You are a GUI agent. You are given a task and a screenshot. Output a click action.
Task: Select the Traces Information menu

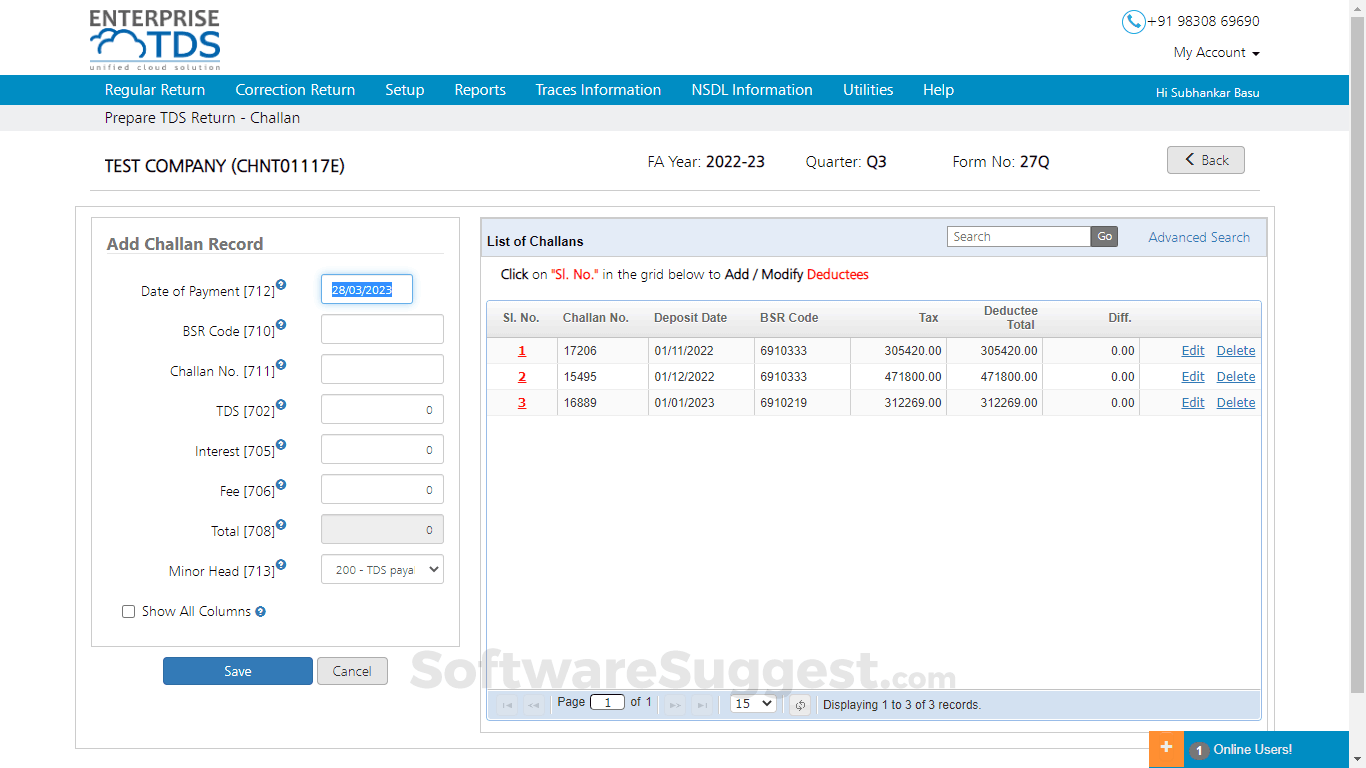[x=598, y=89]
